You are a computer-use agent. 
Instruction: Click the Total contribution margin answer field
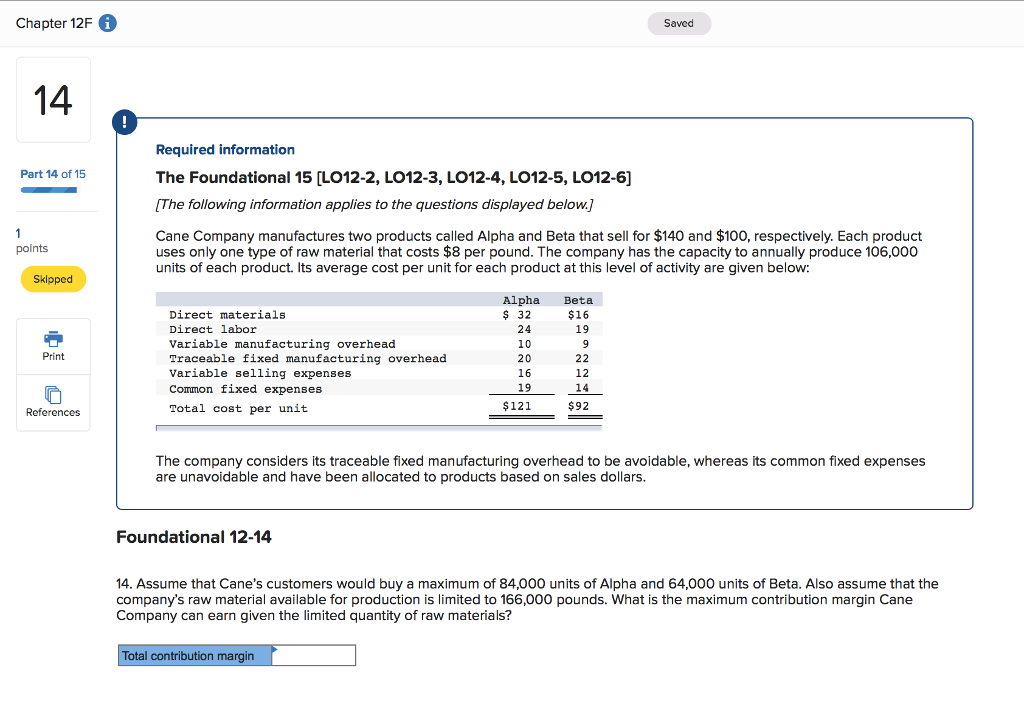tap(315, 655)
